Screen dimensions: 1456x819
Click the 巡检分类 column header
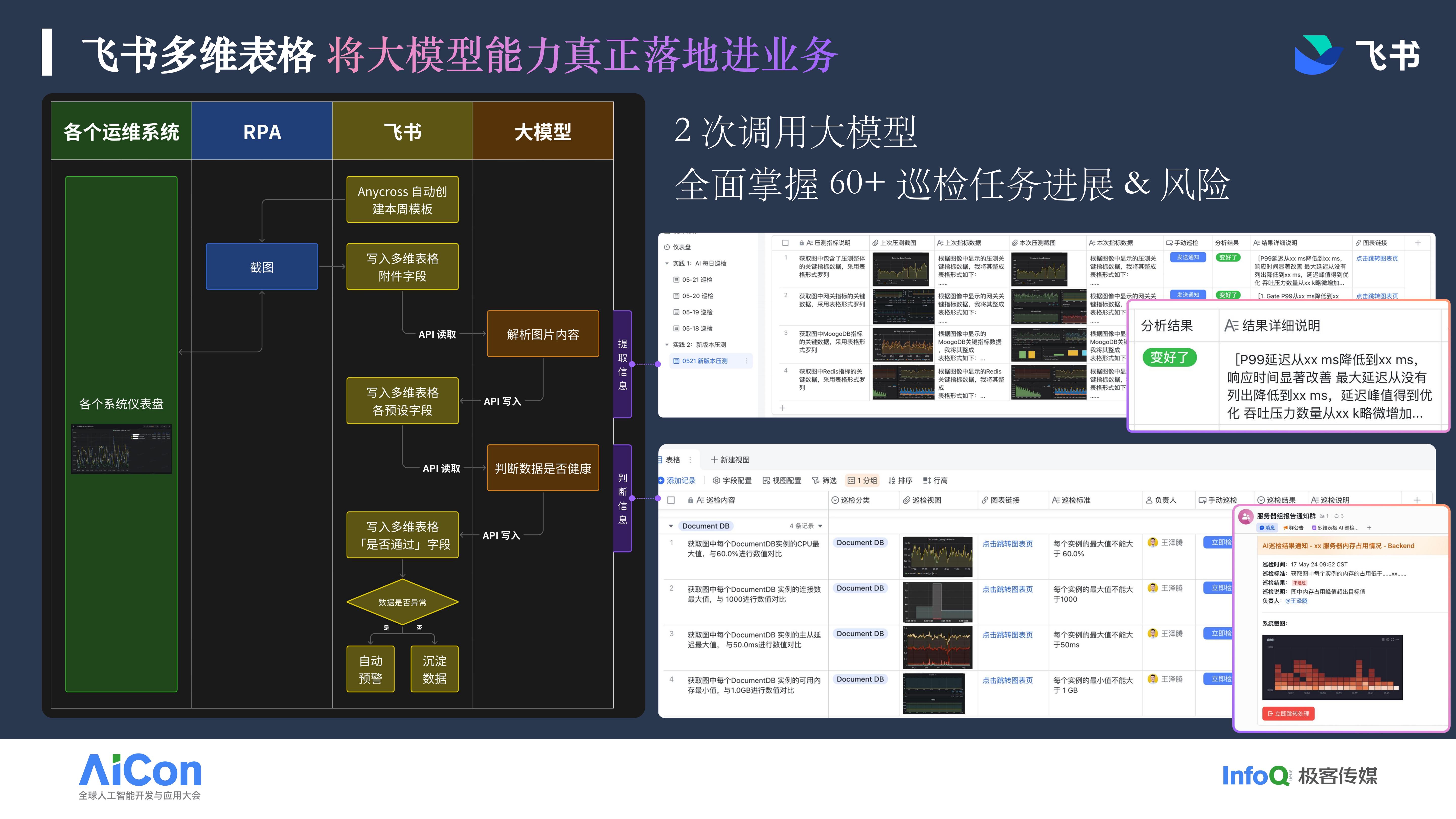(851, 500)
